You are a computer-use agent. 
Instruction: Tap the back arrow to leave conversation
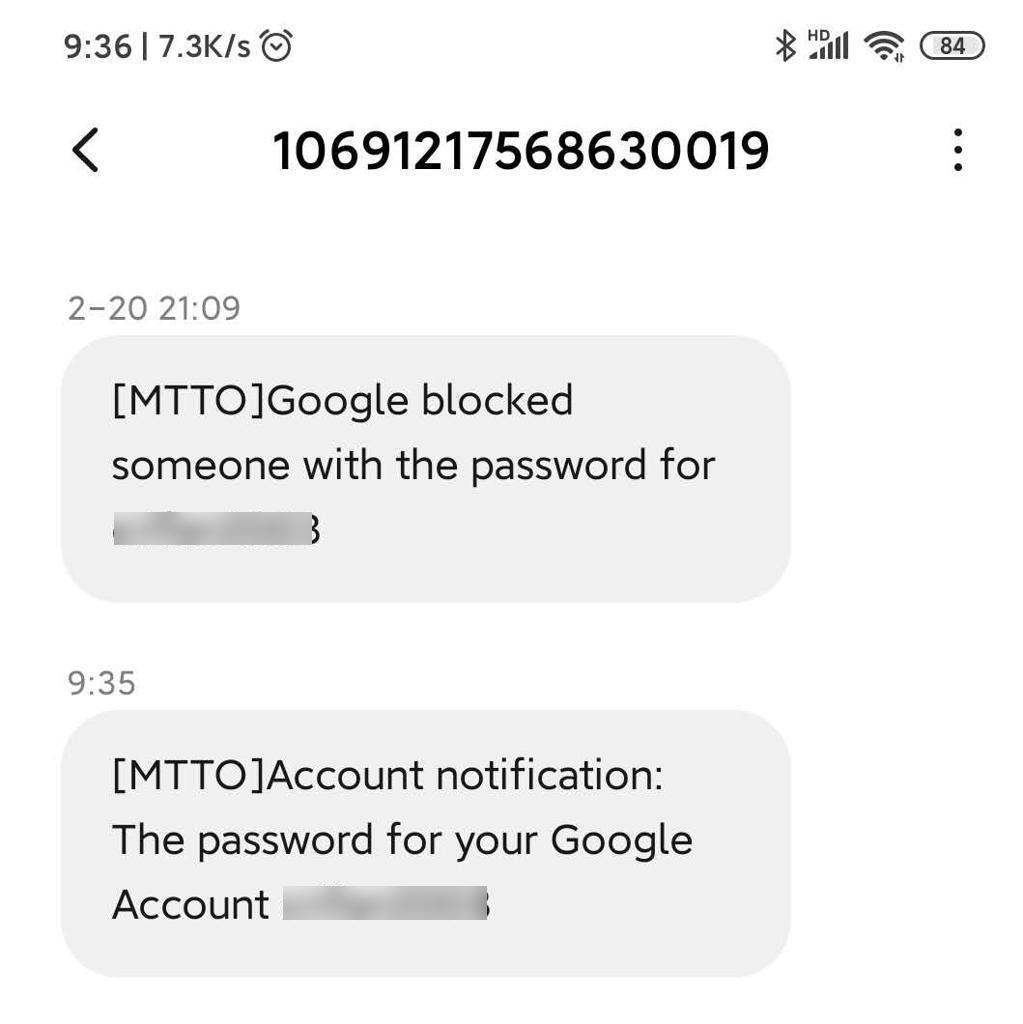tap(86, 151)
